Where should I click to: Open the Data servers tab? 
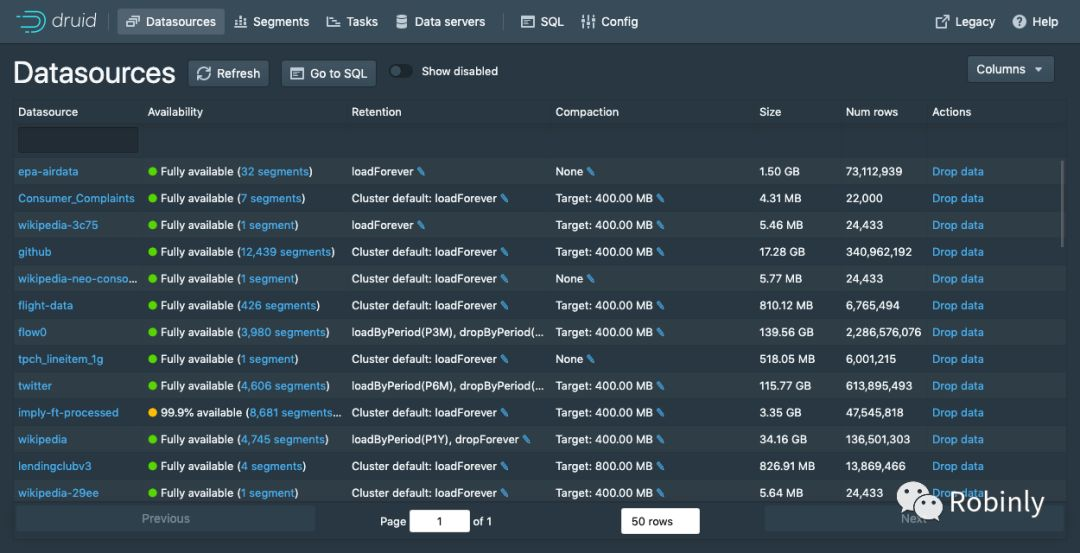[x=440, y=22]
